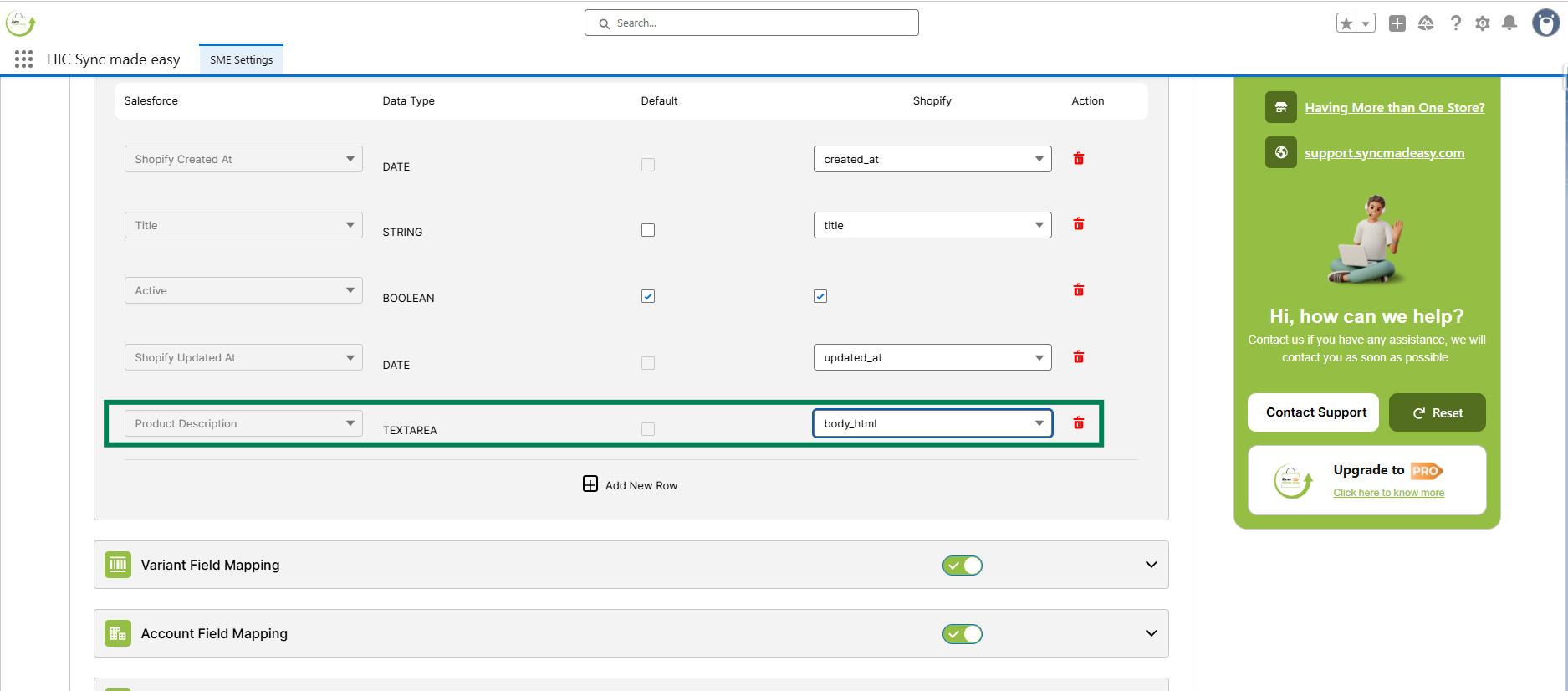Image resolution: width=1568 pixels, height=691 pixels.
Task: Open the Product Description Salesforce dropdown
Action: pos(243,423)
